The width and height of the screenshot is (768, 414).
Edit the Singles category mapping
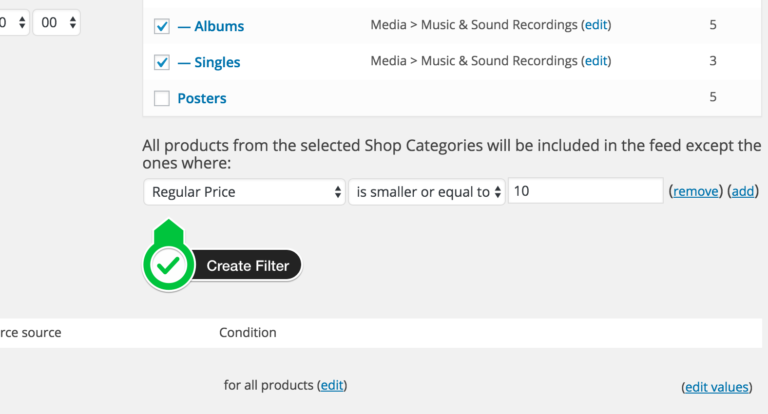coord(596,61)
